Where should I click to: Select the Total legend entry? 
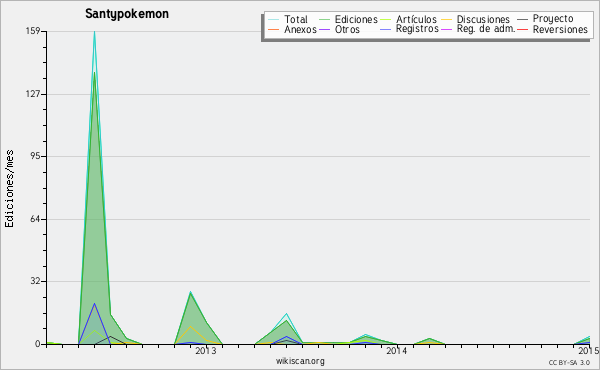pos(296,19)
